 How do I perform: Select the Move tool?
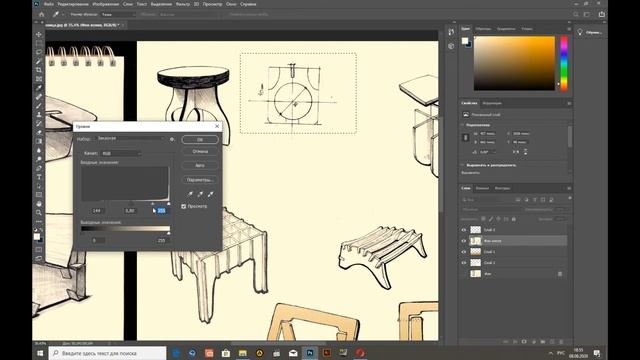point(39,34)
